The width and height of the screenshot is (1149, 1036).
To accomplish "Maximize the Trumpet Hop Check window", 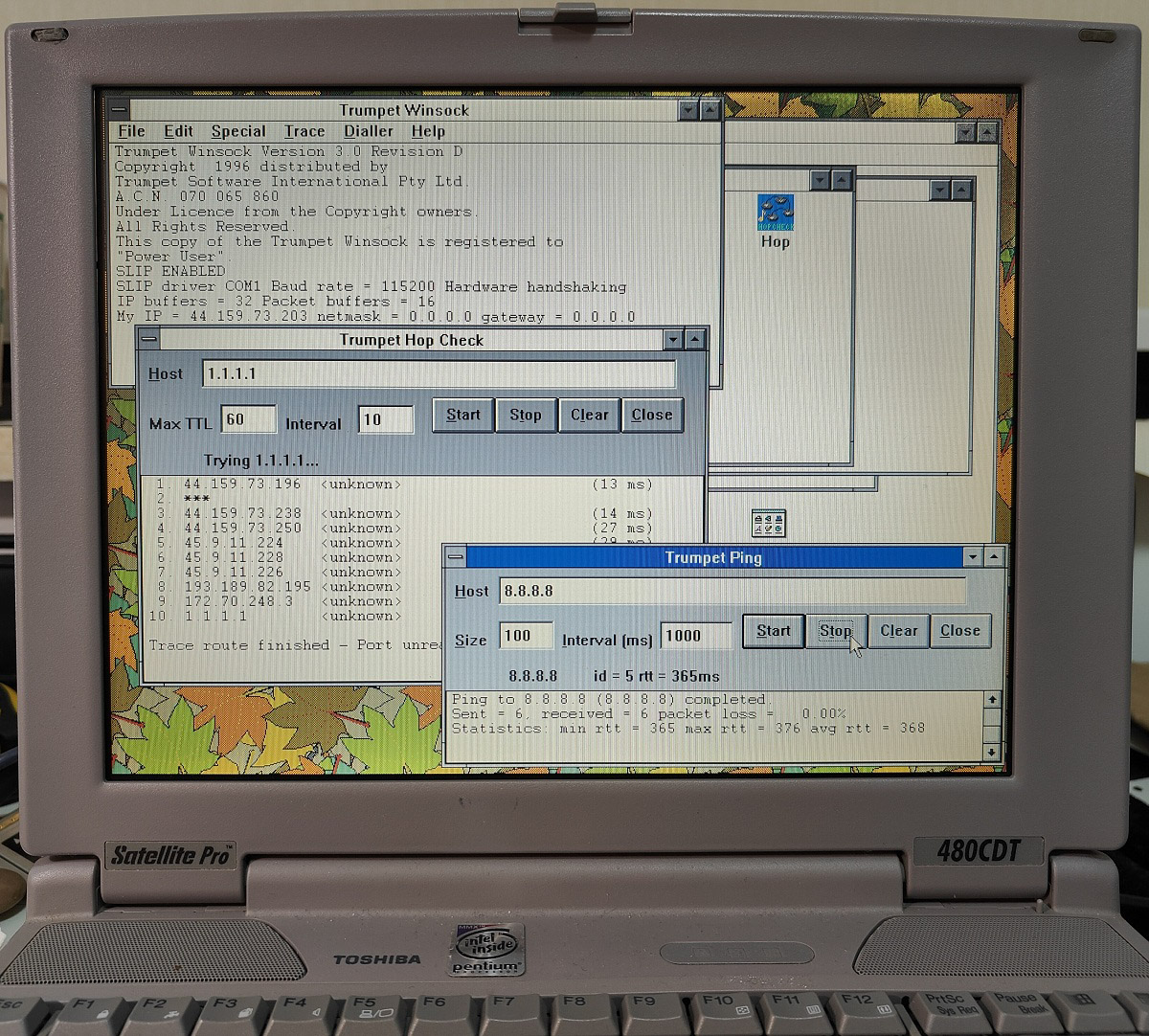I will click(x=696, y=340).
